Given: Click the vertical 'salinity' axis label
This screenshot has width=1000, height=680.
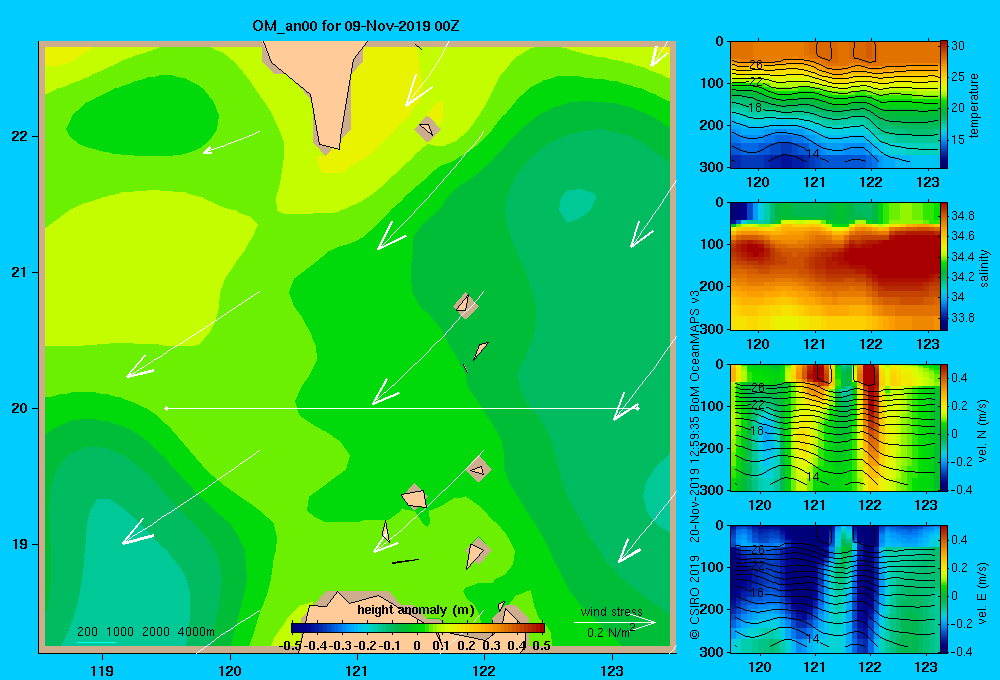Looking at the screenshot, I should click(x=985, y=268).
